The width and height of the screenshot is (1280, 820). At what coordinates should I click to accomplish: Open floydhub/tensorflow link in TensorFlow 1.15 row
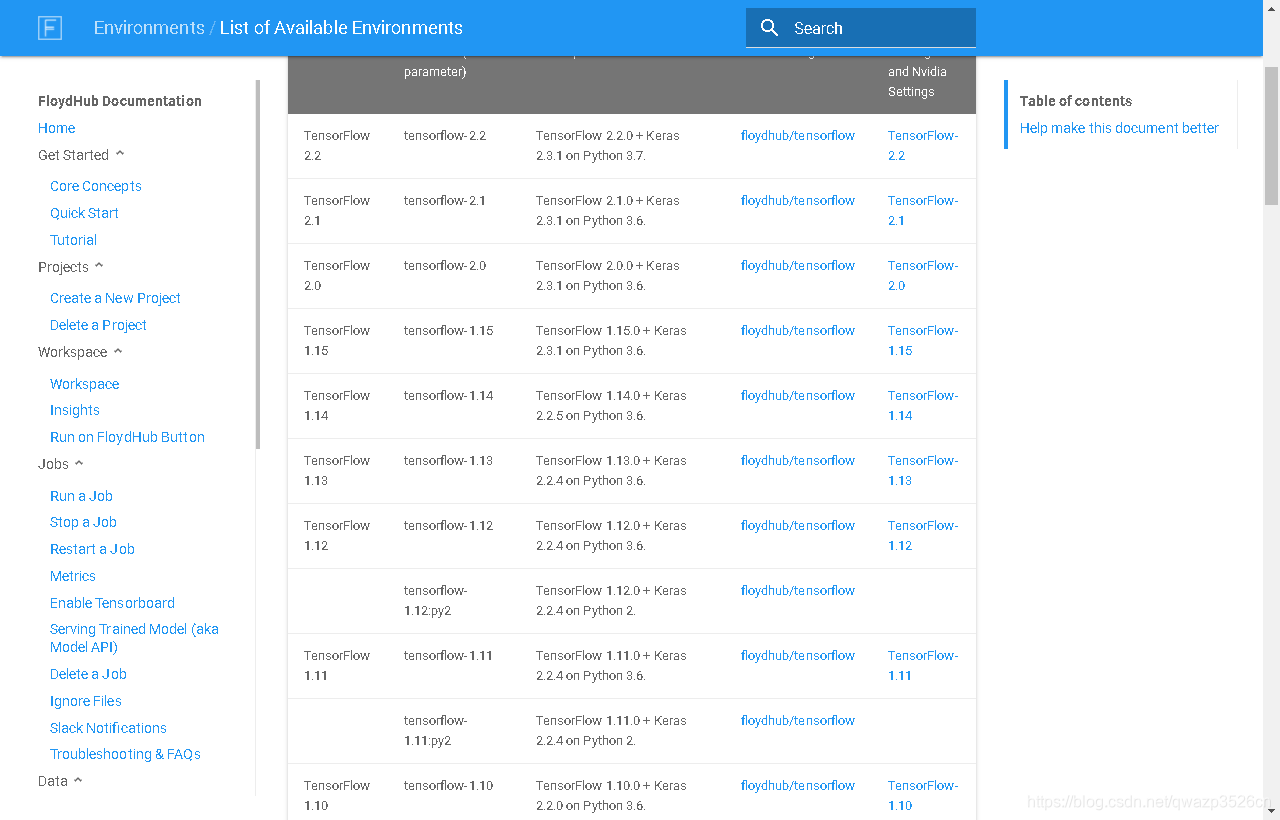pos(798,330)
